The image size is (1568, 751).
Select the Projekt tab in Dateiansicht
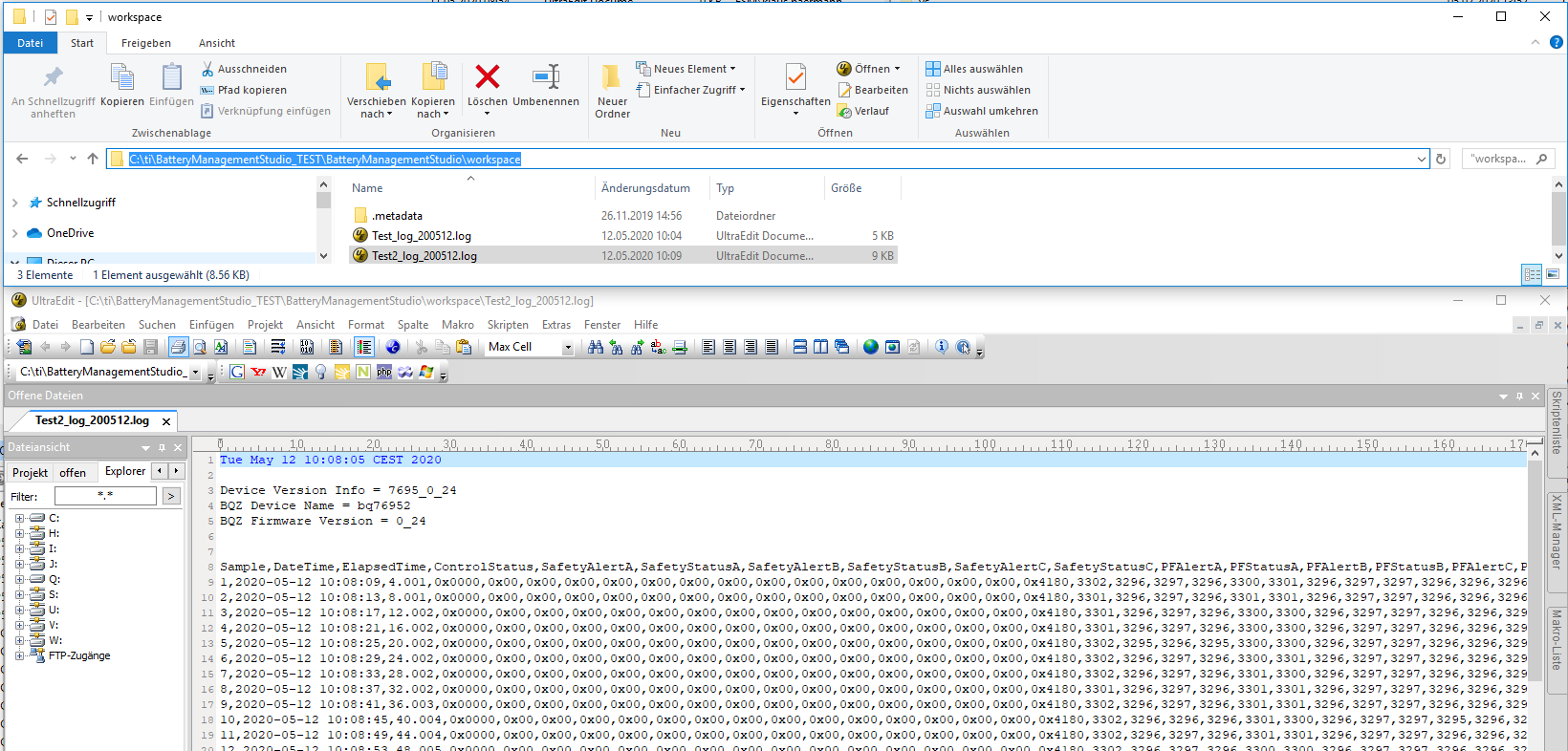click(x=30, y=472)
